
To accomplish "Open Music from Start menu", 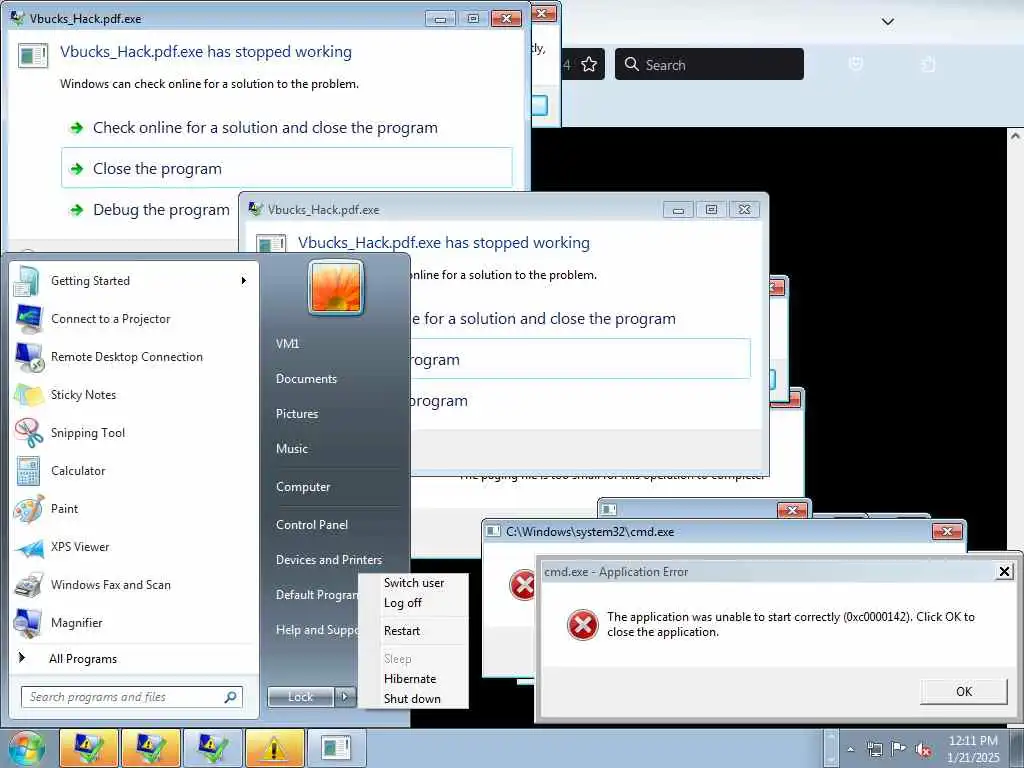I will [292, 449].
